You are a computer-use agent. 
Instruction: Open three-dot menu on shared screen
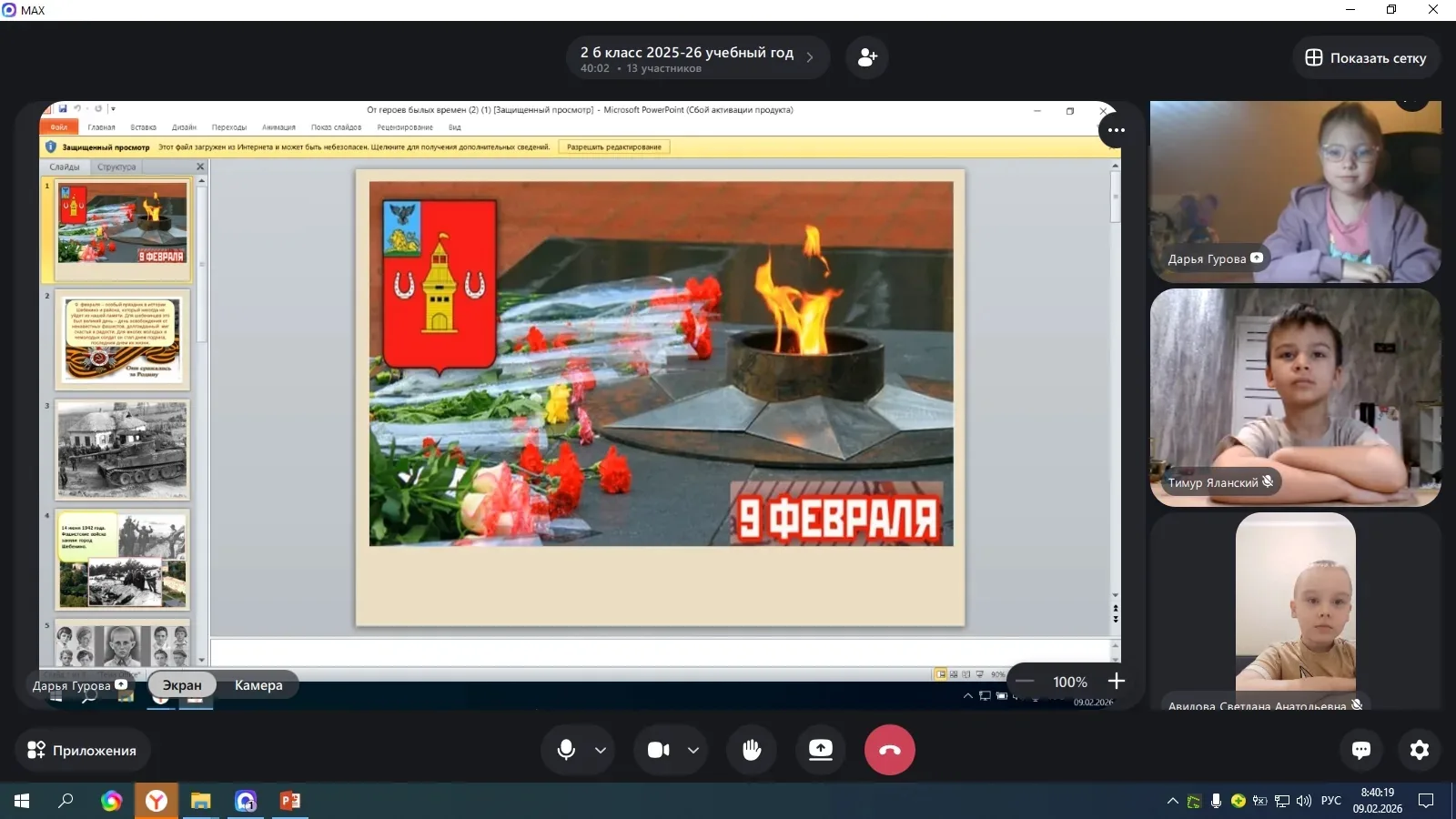(1117, 130)
